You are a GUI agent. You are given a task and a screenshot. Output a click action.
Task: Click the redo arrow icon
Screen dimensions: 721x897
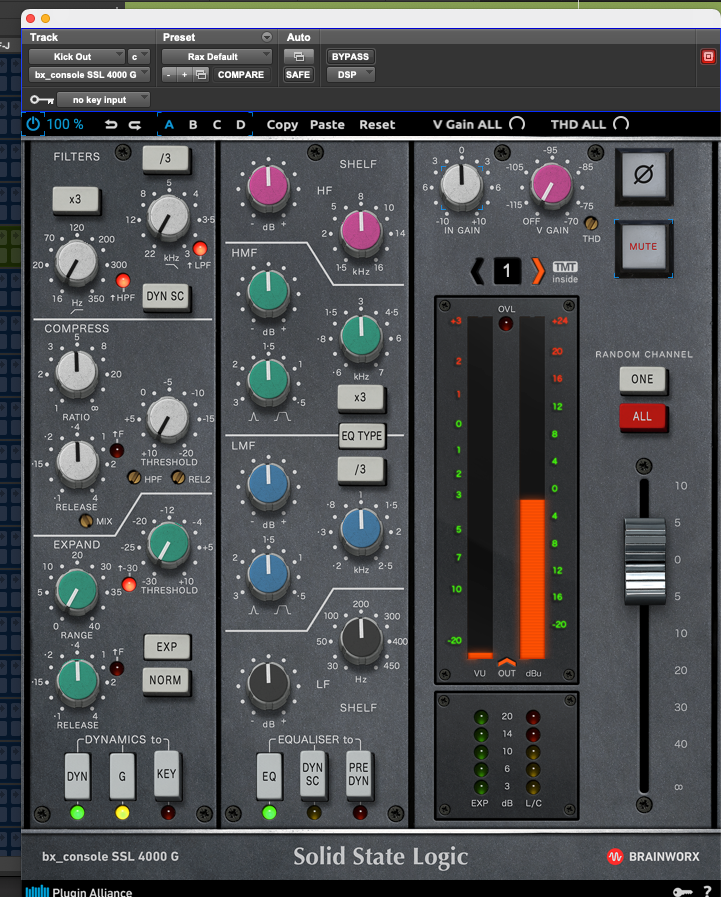(x=134, y=125)
